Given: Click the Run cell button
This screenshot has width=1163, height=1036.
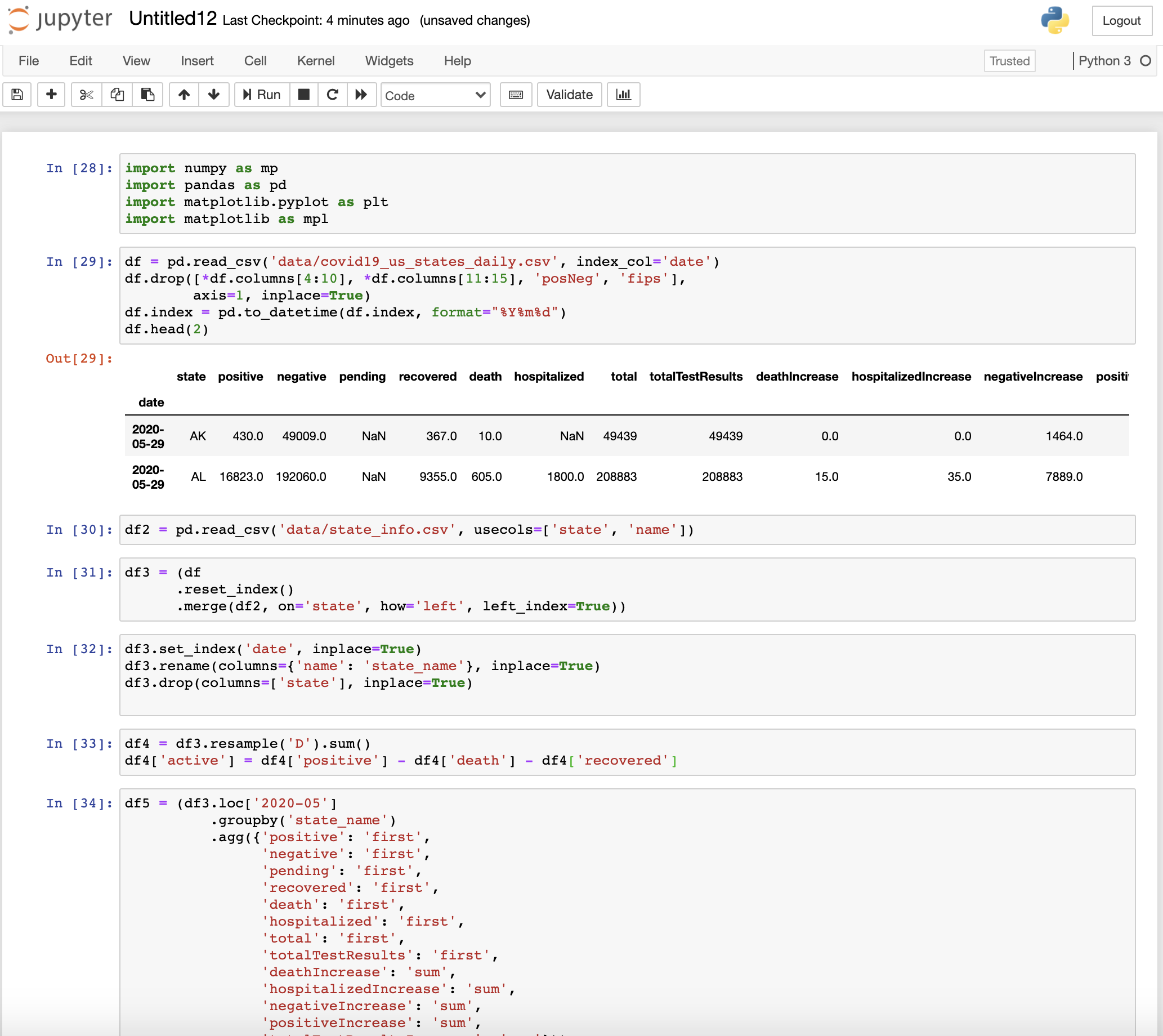Looking at the screenshot, I should [x=260, y=94].
